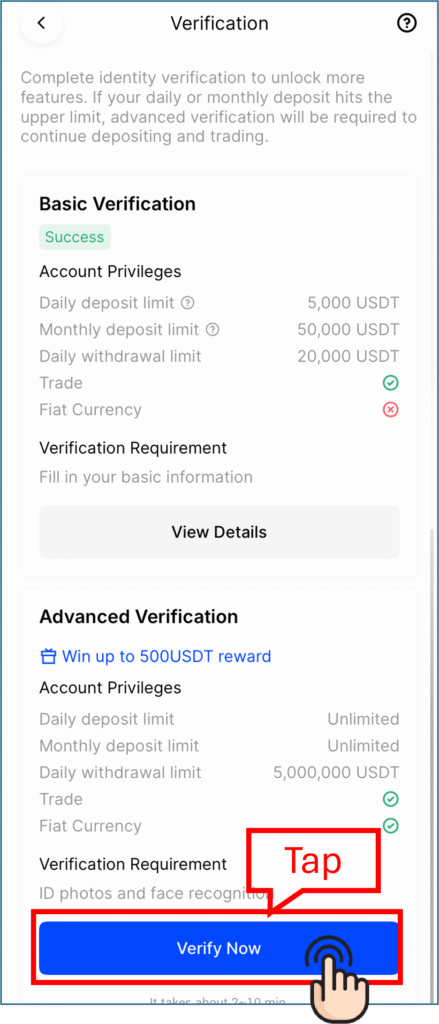Tap green check for Basic Trade
The width and height of the screenshot is (439, 1024).
click(x=391, y=383)
